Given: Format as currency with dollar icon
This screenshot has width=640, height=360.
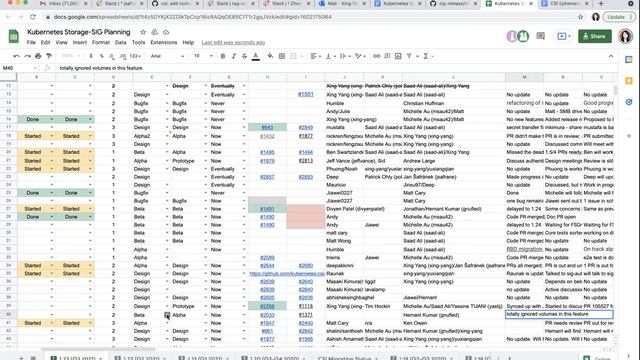Looking at the screenshot, I should [91, 56].
